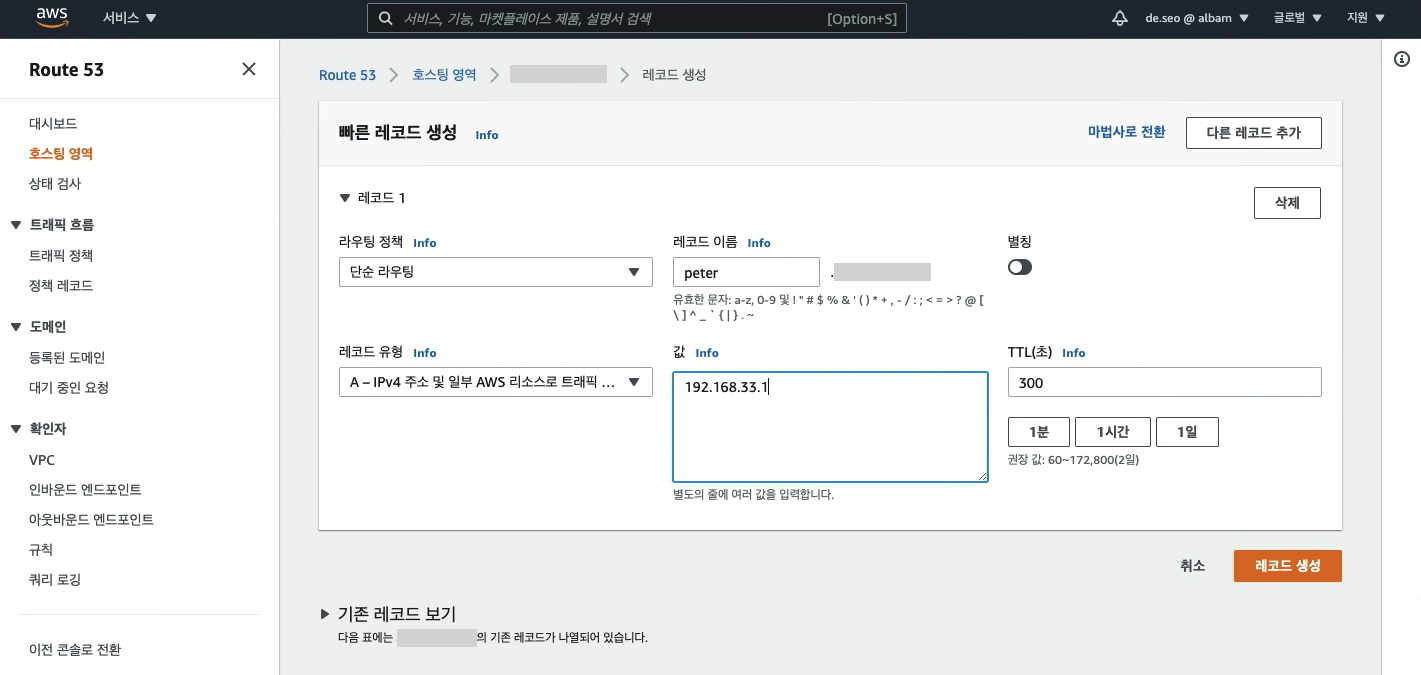Click Info link beside 레코드 이름
The height and width of the screenshot is (675, 1421).
tap(759, 243)
